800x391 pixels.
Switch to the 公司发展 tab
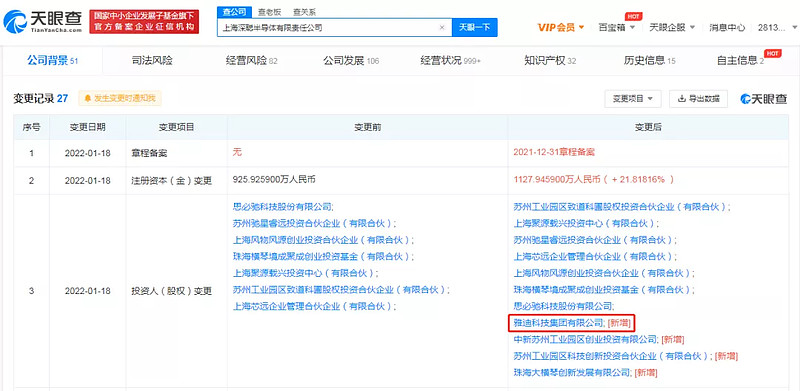tap(351, 61)
